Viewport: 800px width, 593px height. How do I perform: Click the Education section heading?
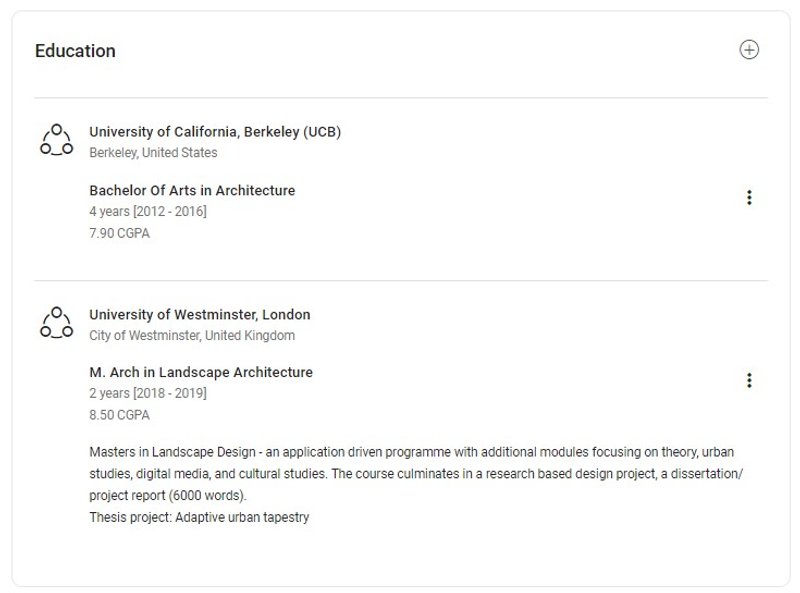tap(75, 51)
